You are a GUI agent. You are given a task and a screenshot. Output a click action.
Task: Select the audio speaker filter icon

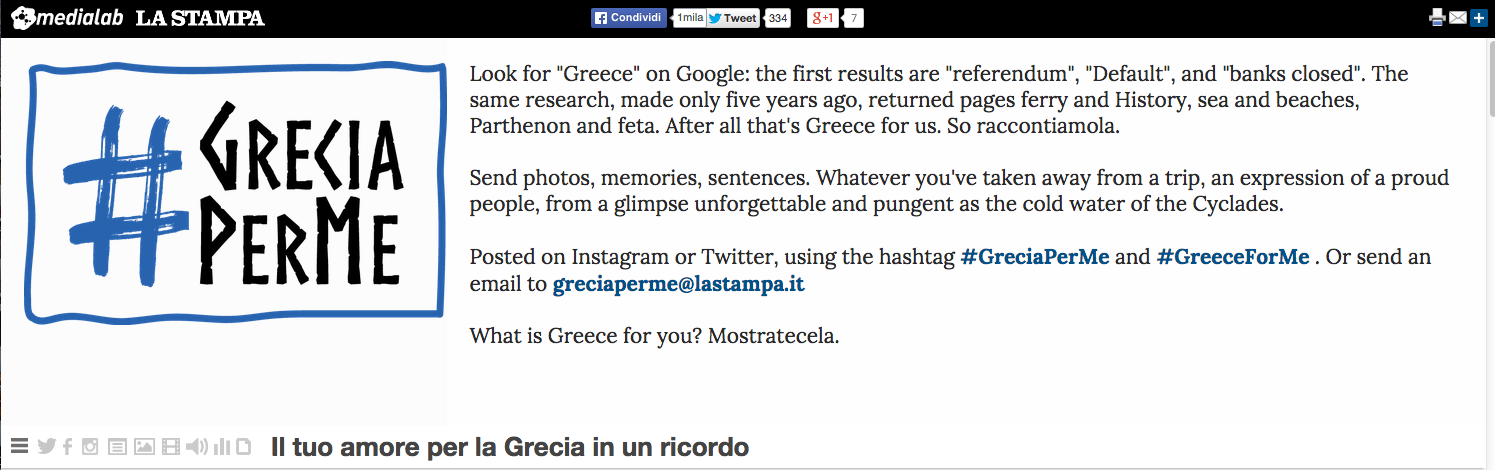click(x=197, y=447)
